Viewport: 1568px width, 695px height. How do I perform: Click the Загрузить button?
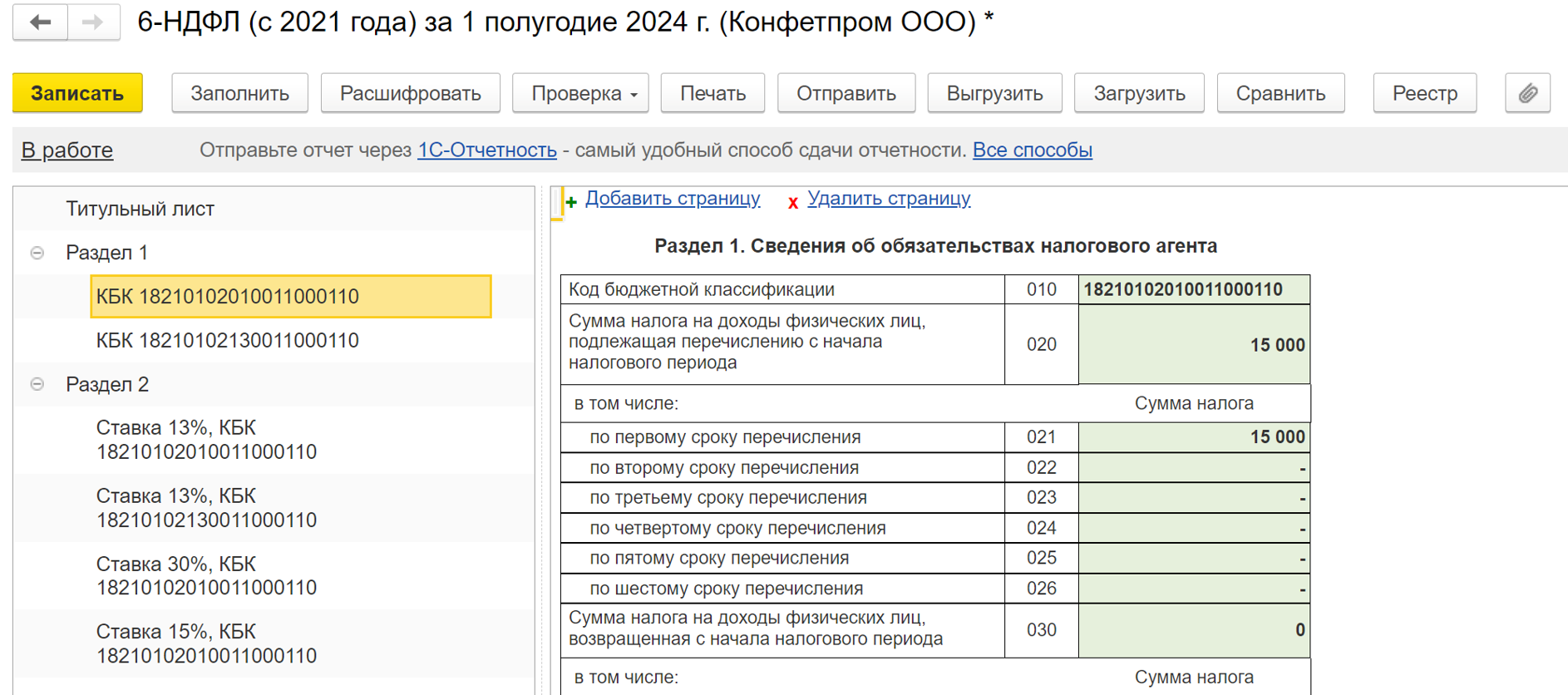(x=1139, y=93)
